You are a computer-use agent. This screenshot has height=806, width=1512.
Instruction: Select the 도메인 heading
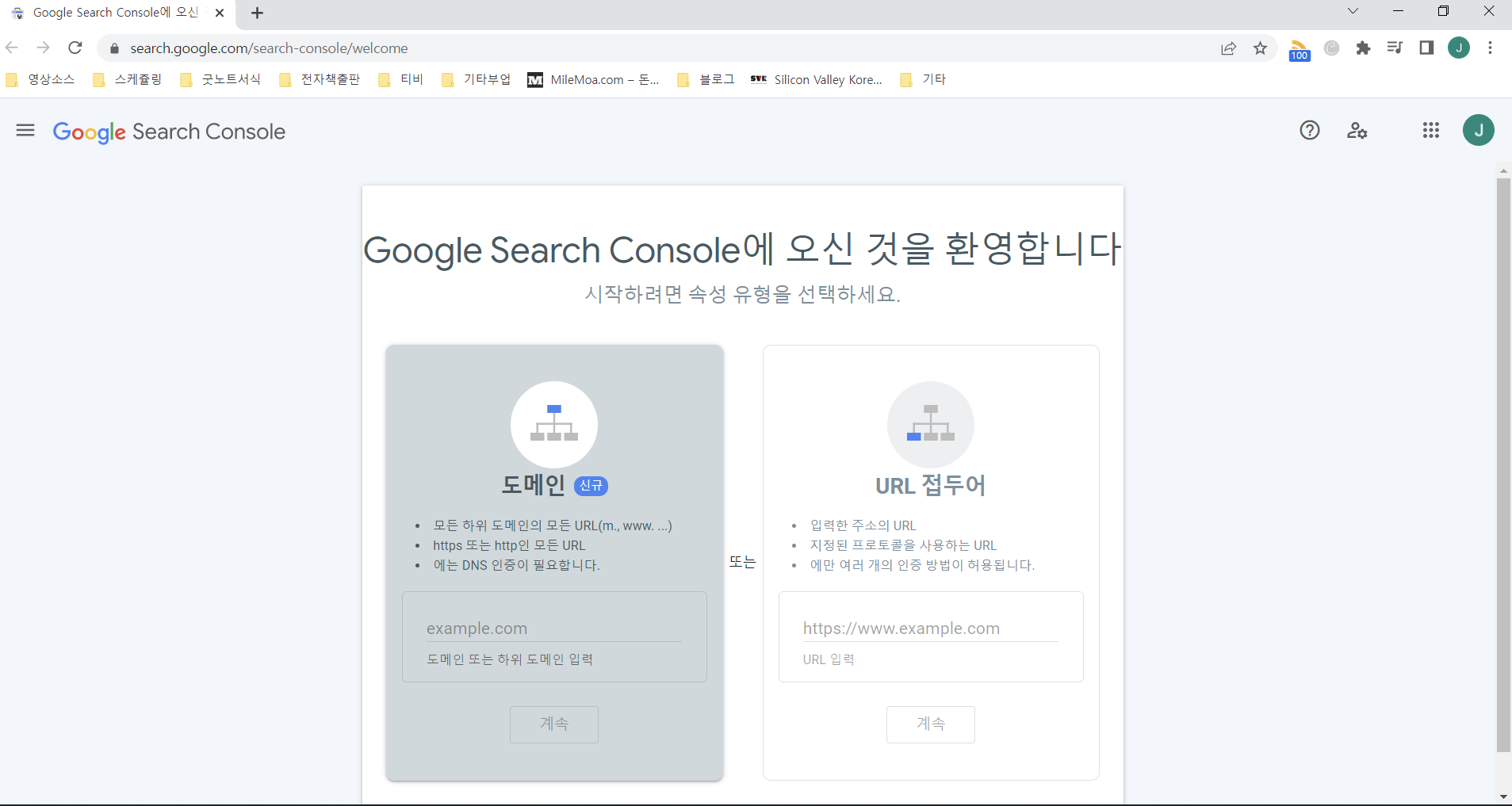coord(534,485)
